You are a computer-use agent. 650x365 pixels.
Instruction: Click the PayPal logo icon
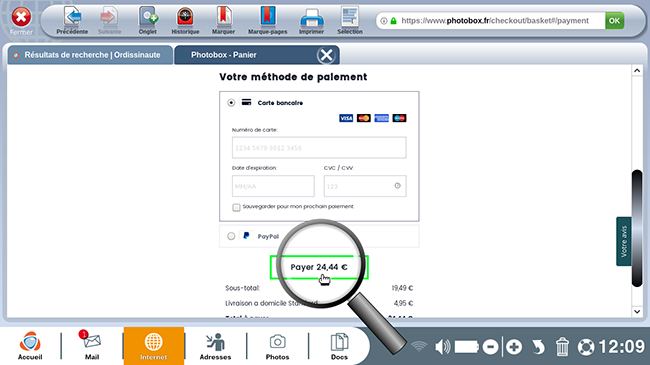point(246,236)
